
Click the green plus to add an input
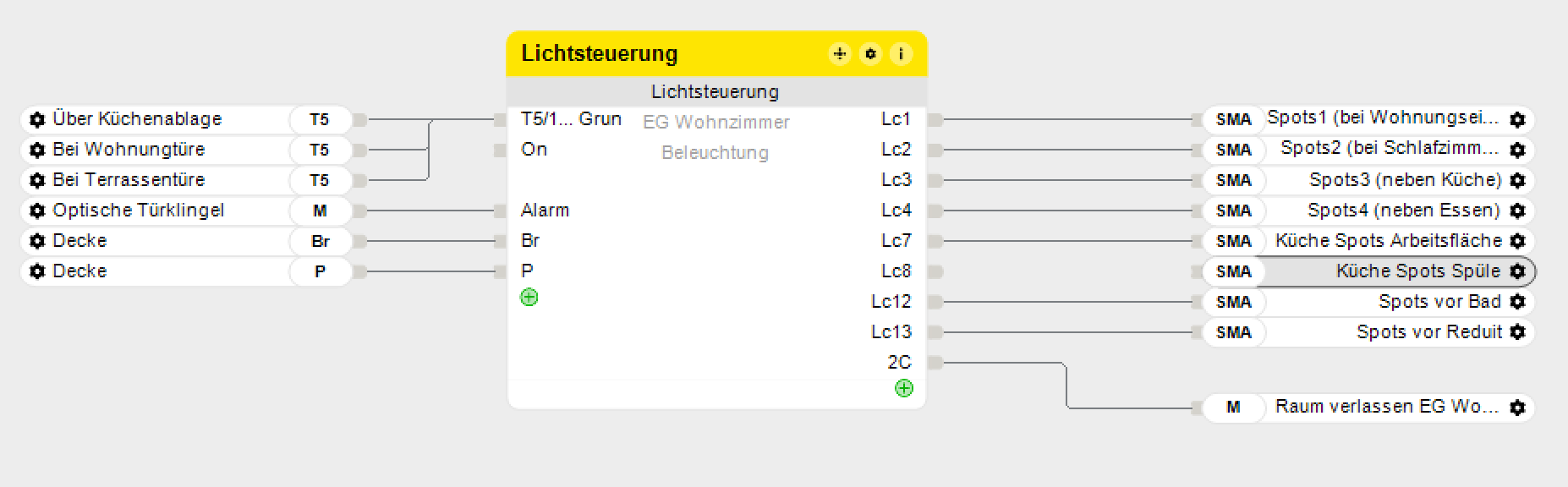click(529, 298)
